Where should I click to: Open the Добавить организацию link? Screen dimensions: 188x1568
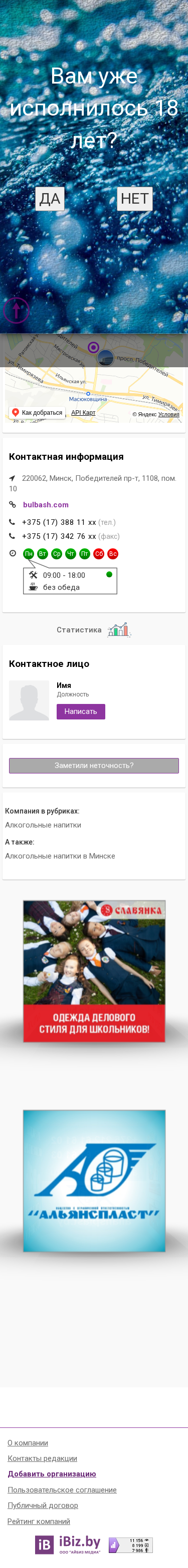52,1473
